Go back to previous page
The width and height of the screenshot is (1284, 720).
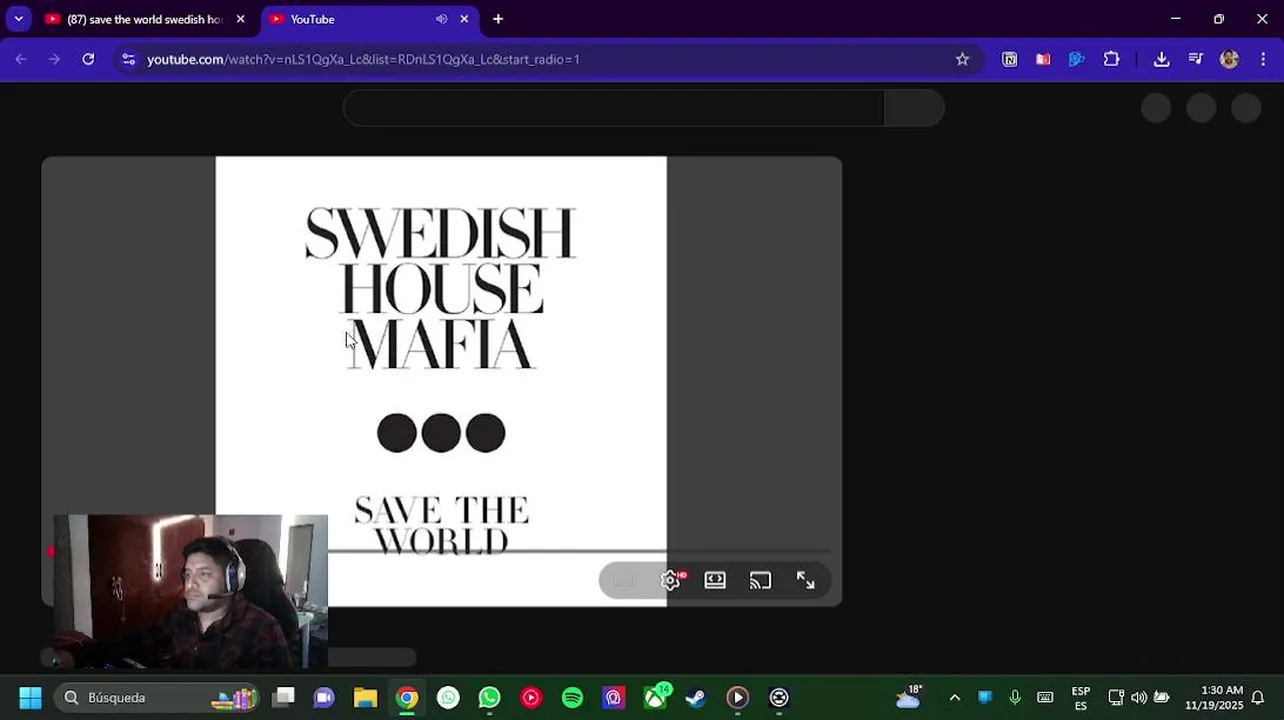(21, 60)
